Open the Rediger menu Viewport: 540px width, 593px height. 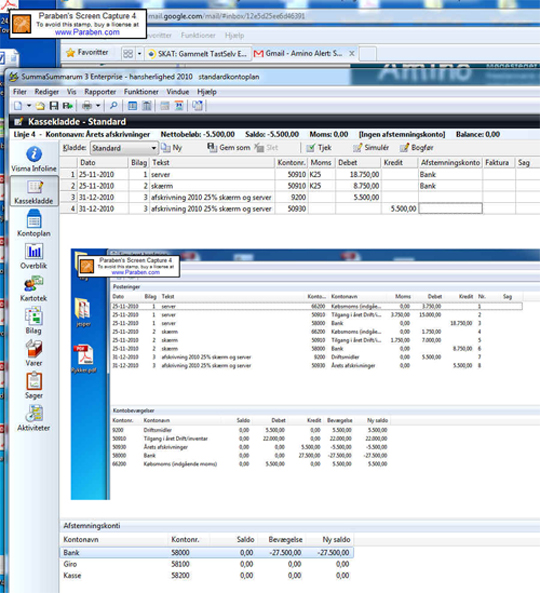point(47,92)
